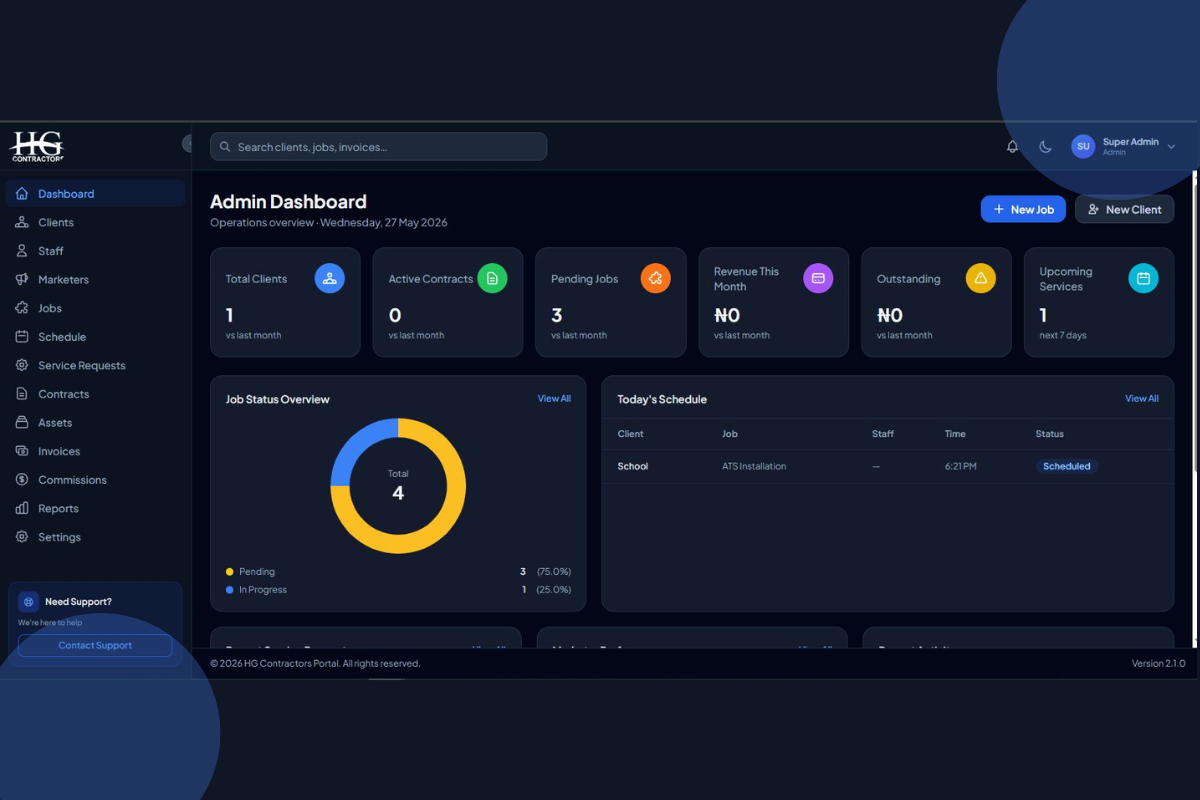The image size is (1200, 800).
Task: Click the HG Contractors logo
Action: click(x=37, y=146)
